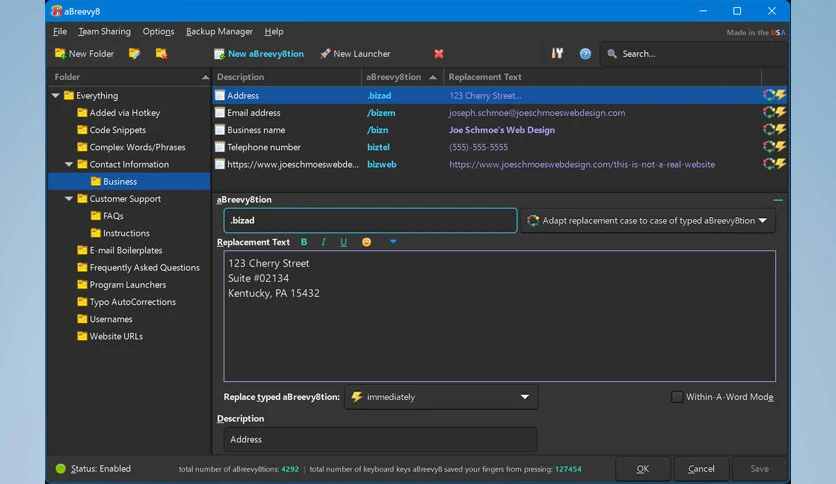Screen dimensions: 836x484
Task: Click the New Folder toolbar button
Action: (x=84, y=54)
